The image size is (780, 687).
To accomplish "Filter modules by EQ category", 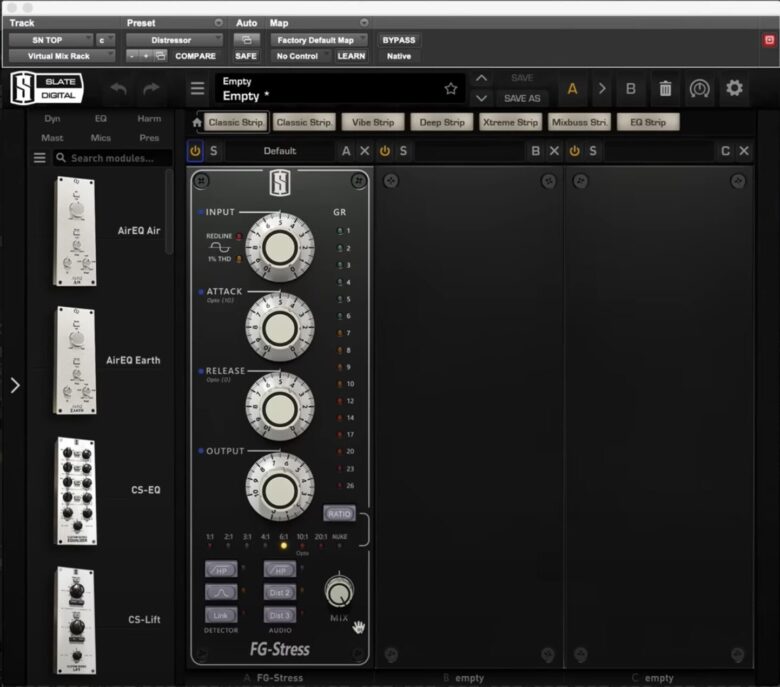I will pyautogui.click(x=100, y=118).
